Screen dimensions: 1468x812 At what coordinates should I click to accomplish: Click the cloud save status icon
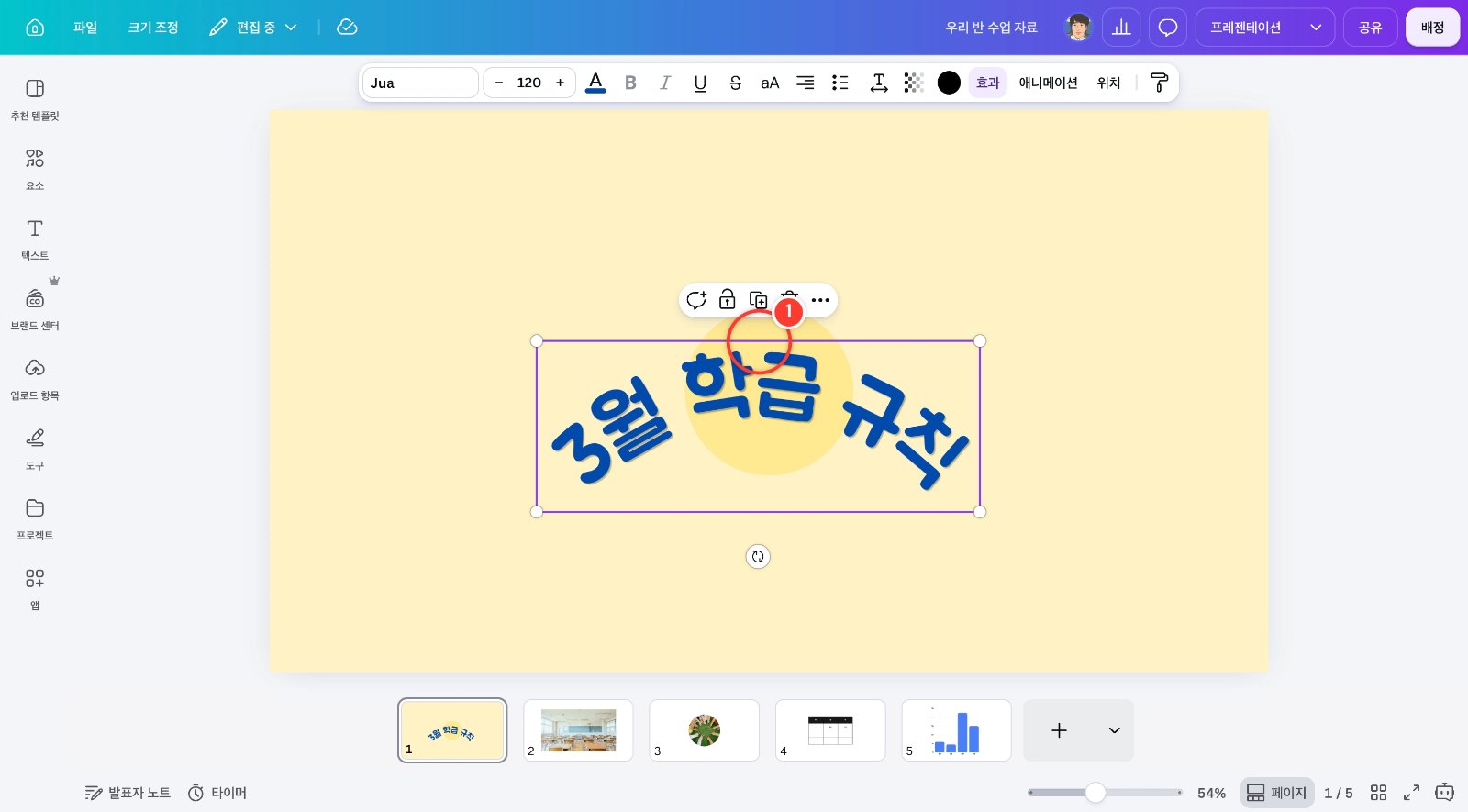tap(347, 28)
